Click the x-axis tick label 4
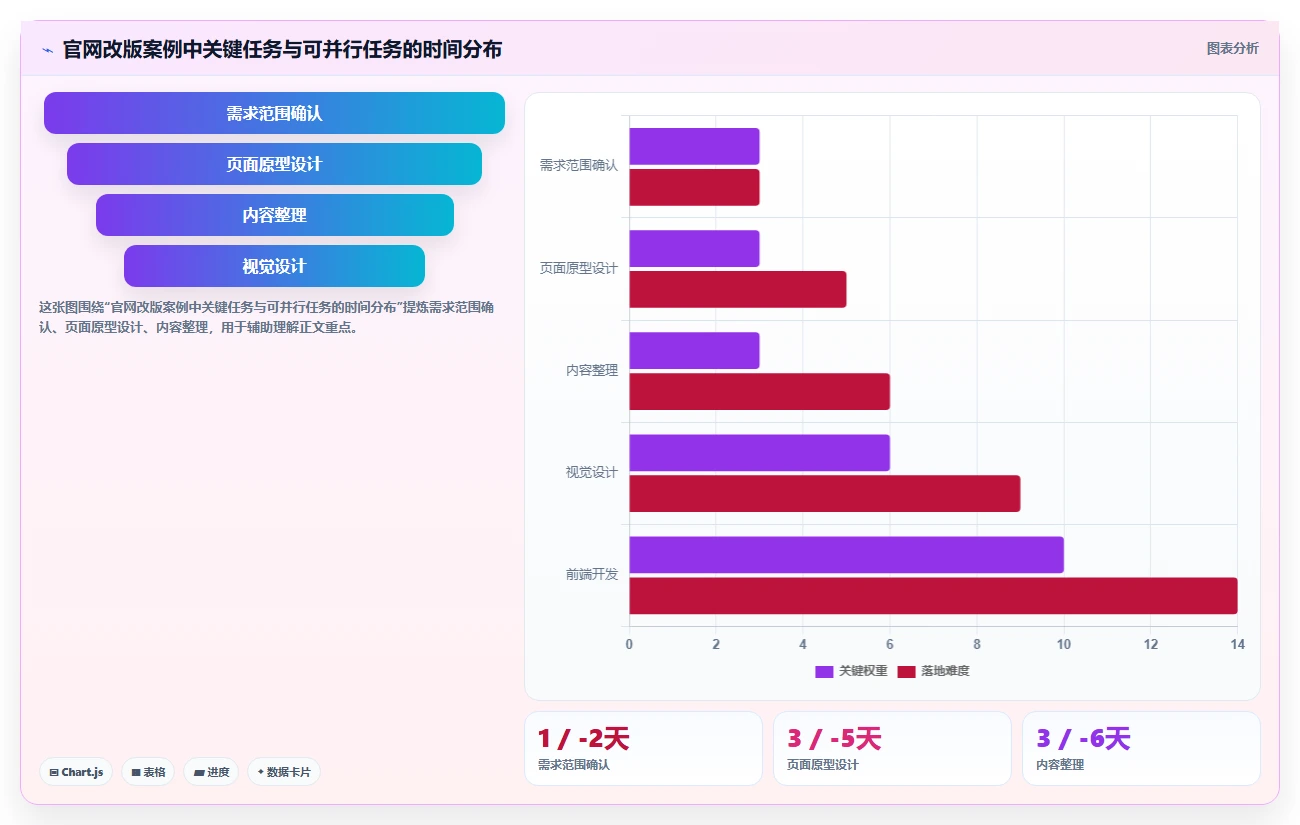 803,645
